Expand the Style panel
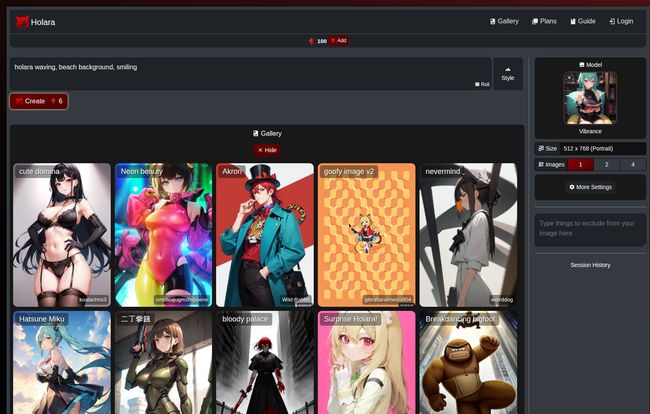 coord(508,74)
